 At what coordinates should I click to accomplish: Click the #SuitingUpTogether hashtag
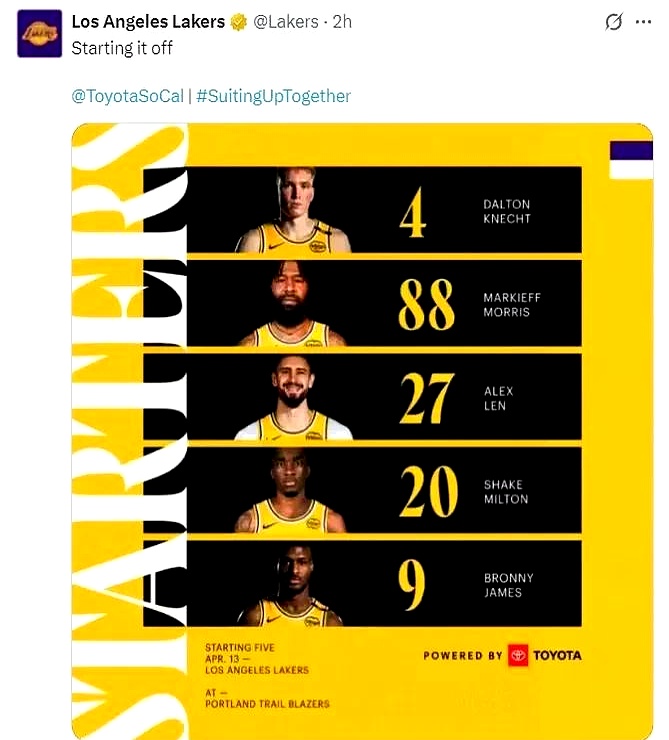[273, 97]
